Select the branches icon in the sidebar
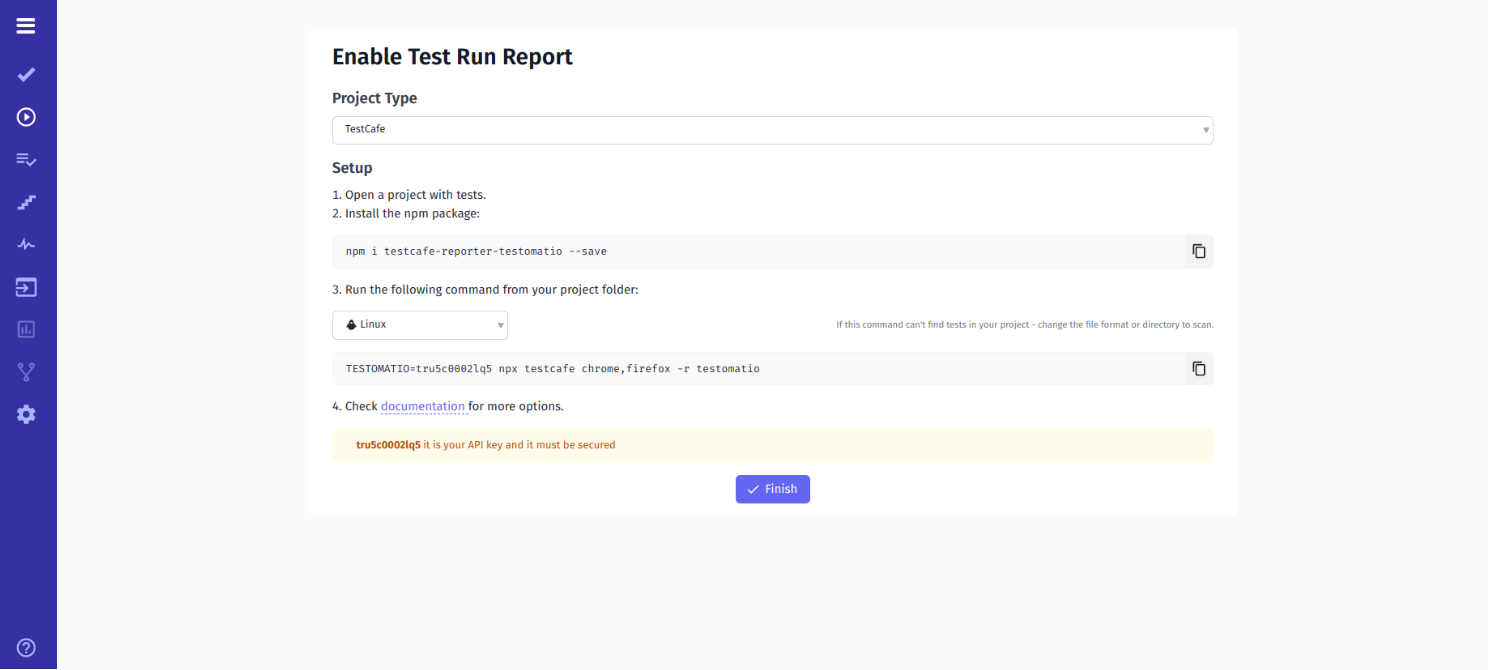Image resolution: width=1488 pixels, height=670 pixels. [26, 371]
